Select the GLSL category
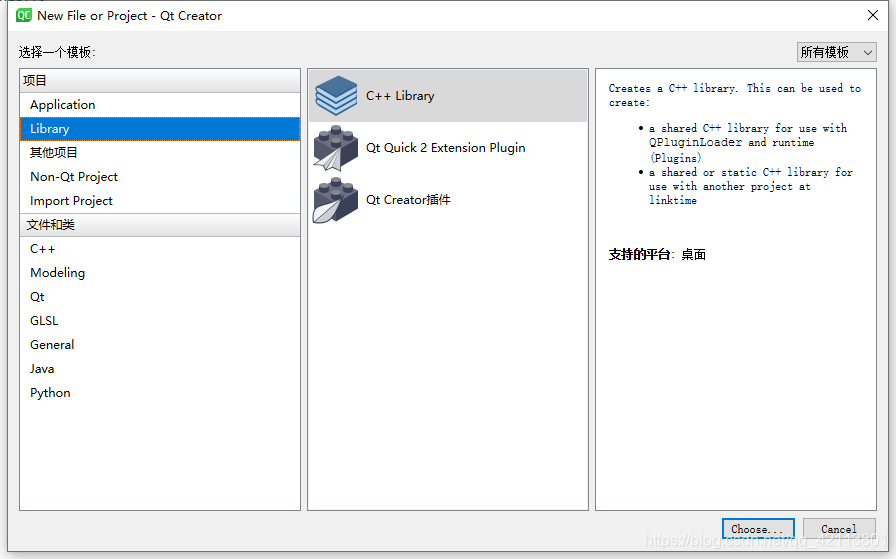The height and width of the screenshot is (559, 896). pos(160,321)
